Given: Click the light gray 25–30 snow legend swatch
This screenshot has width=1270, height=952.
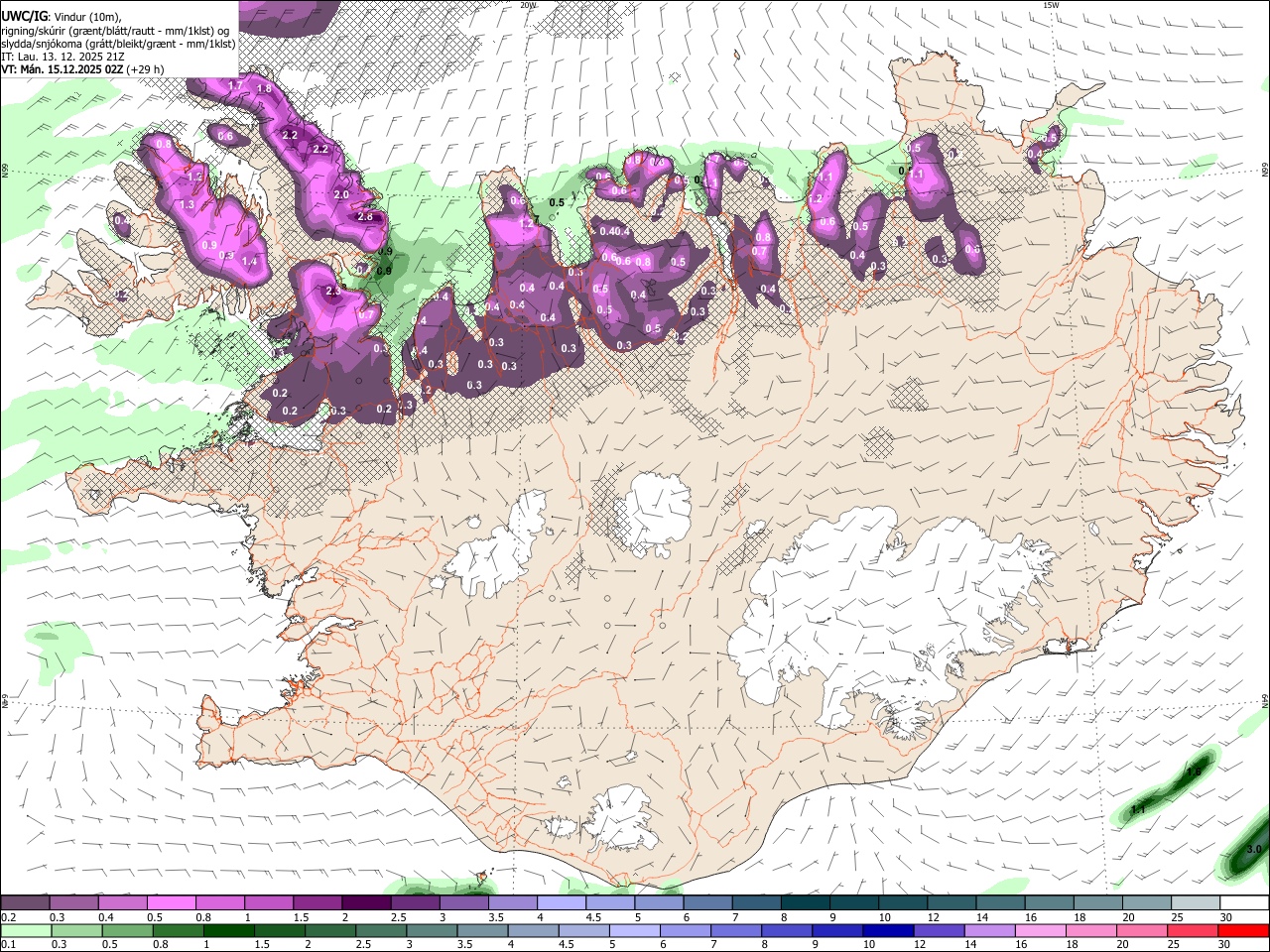Looking at the screenshot, I should pyautogui.click(x=1196, y=903).
